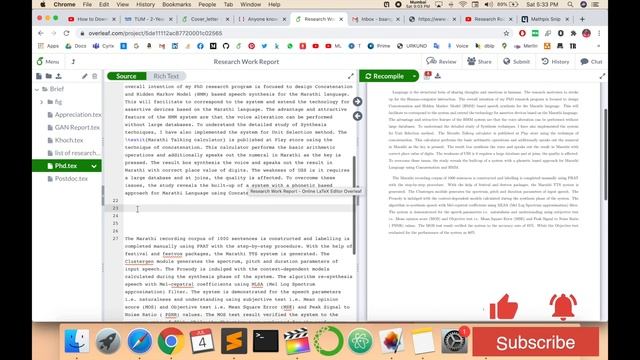This screenshot has width=640, height=360.
Task: Open Chat panel
Action: [591, 62]
